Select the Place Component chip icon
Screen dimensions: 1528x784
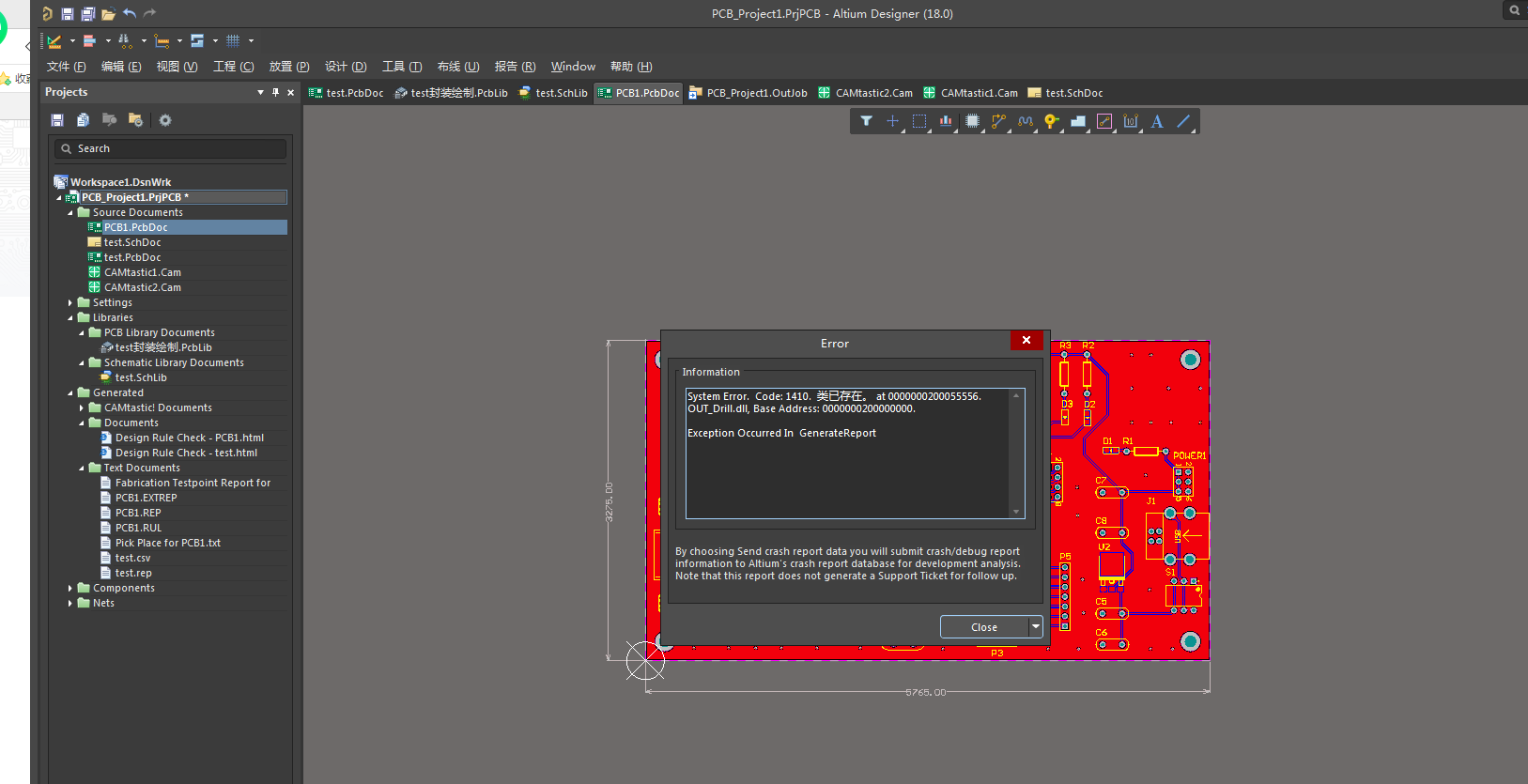(x=972, y=121)
